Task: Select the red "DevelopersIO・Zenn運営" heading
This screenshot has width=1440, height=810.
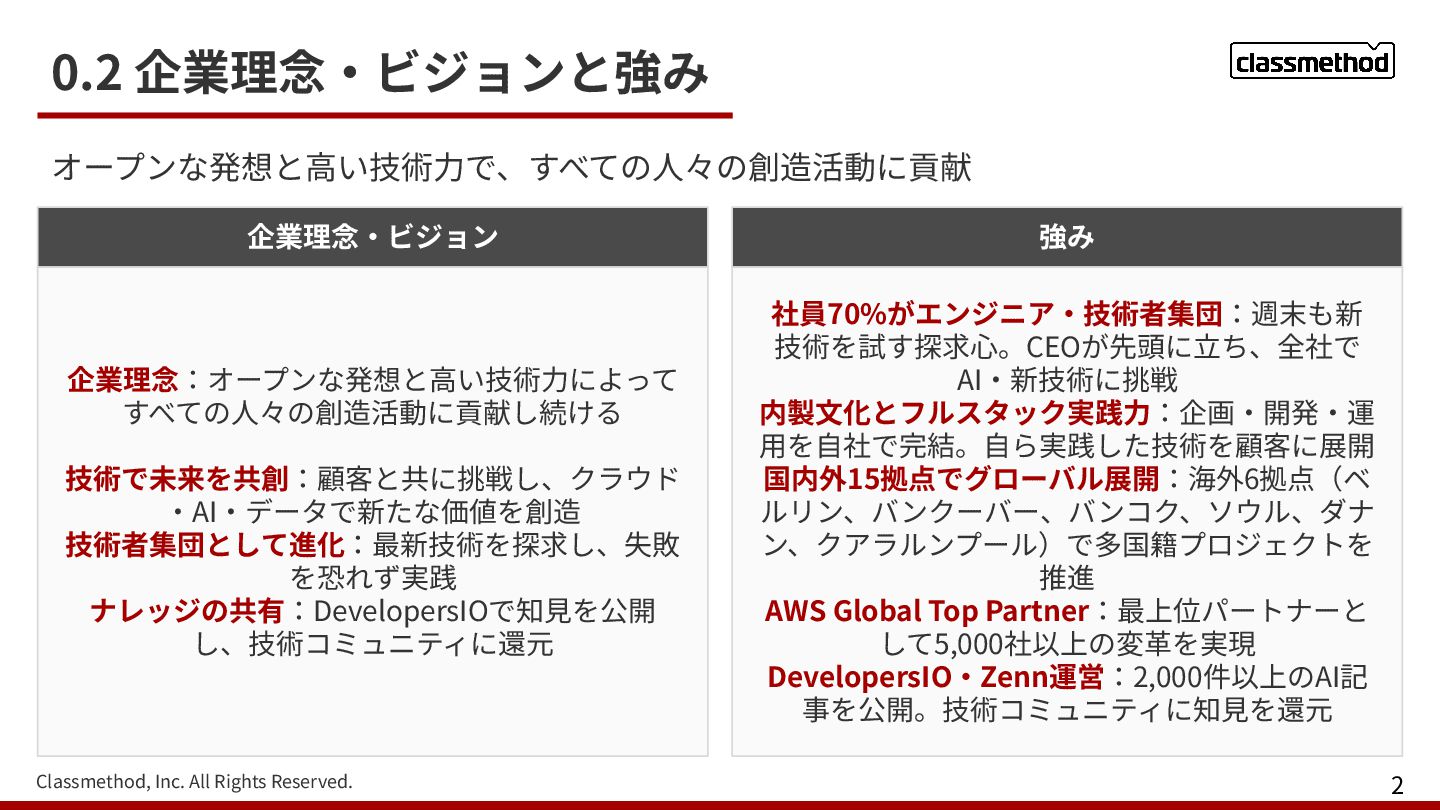Action: pos(935,677)
